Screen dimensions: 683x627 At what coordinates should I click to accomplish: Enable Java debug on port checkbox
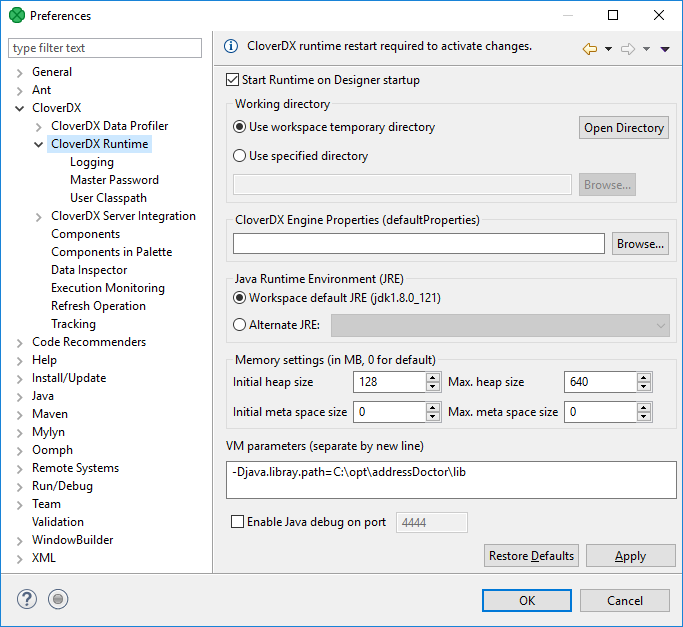[238, 522]
